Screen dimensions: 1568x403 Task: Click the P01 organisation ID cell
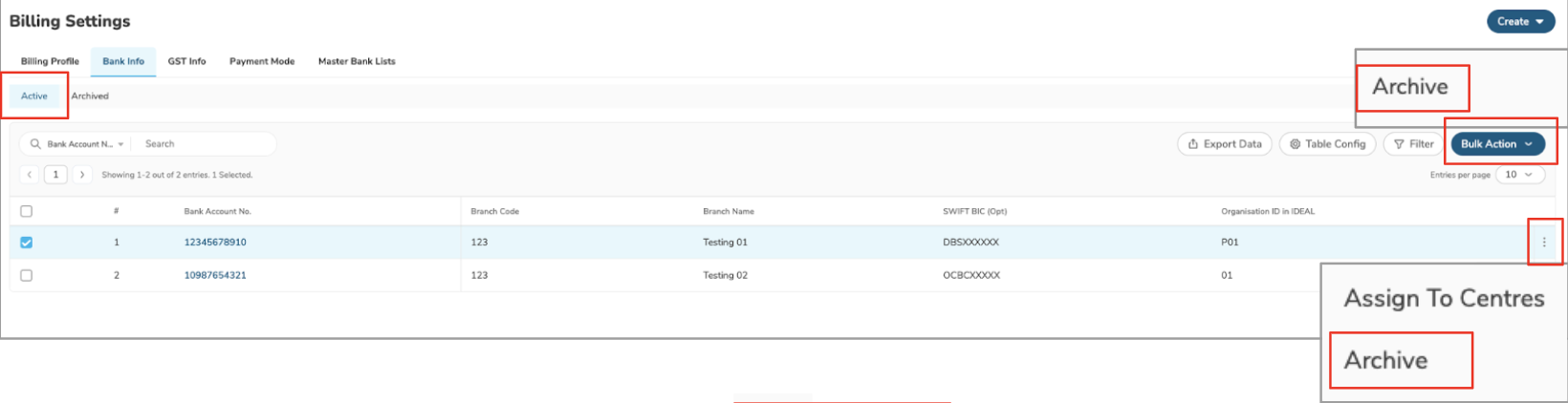point(1230,243)
